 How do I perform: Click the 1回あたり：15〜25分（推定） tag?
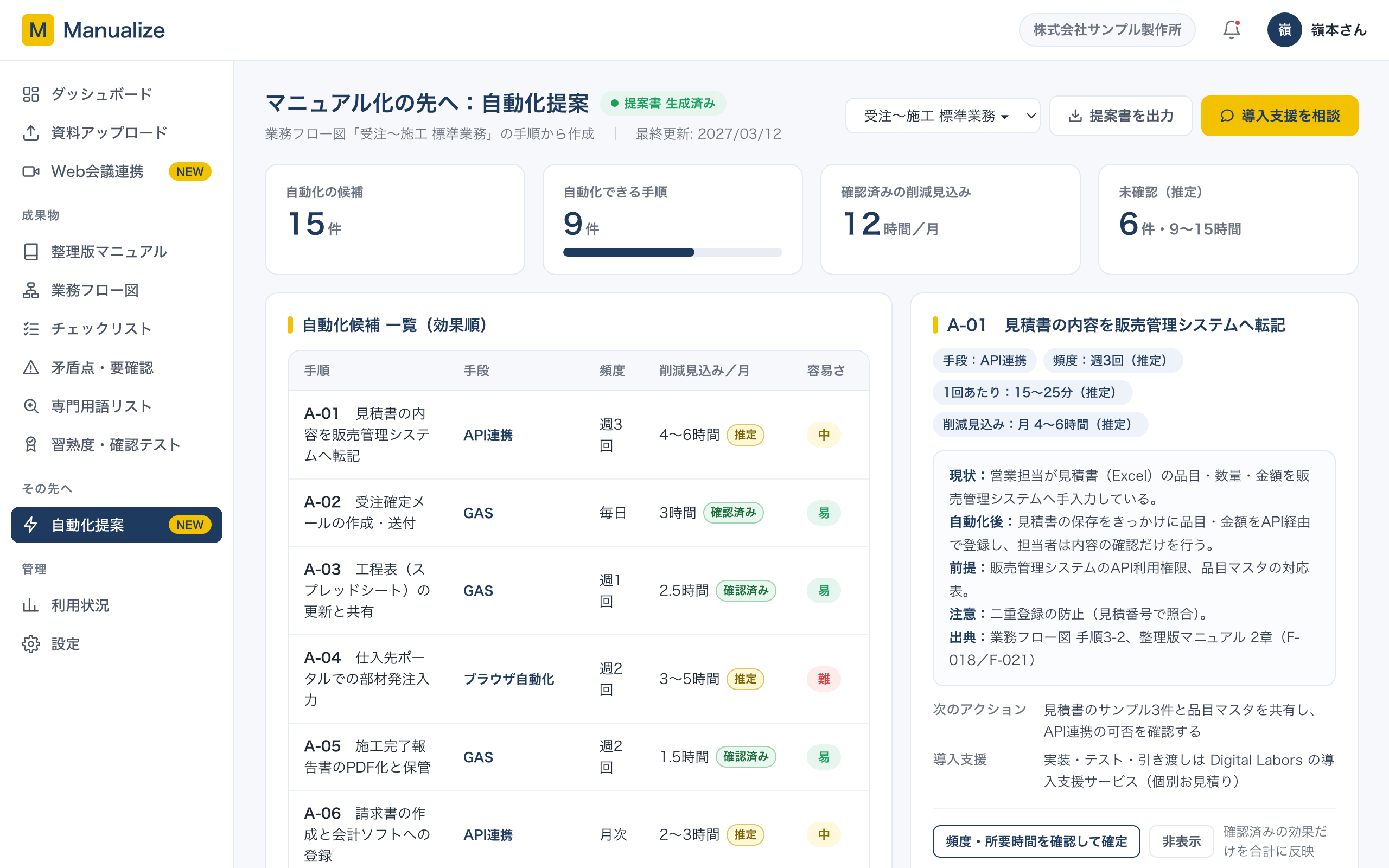(x=1033, y=393)
